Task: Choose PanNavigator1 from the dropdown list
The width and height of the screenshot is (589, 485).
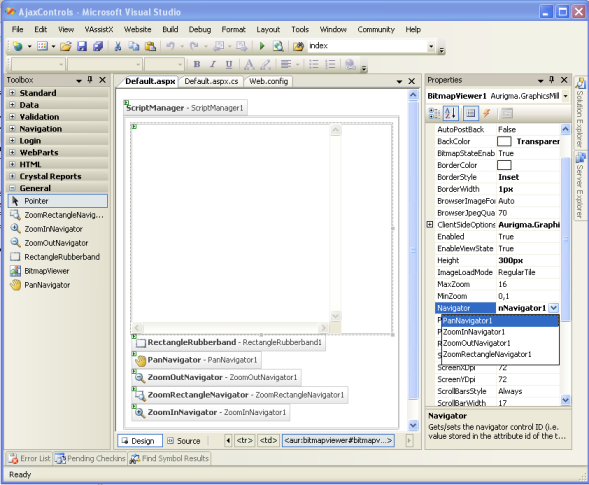Action: point(500,321)
